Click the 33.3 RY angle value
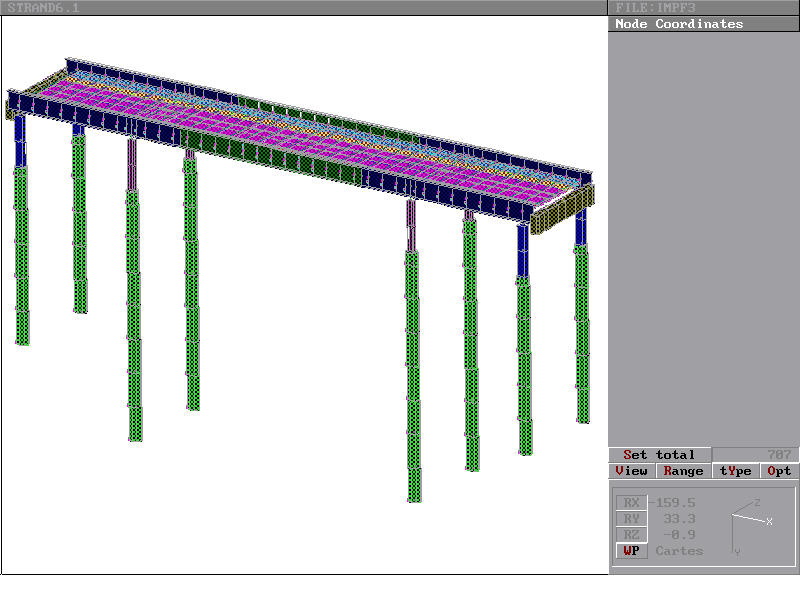Screen dimensions: 800x600 coord(679,519)
